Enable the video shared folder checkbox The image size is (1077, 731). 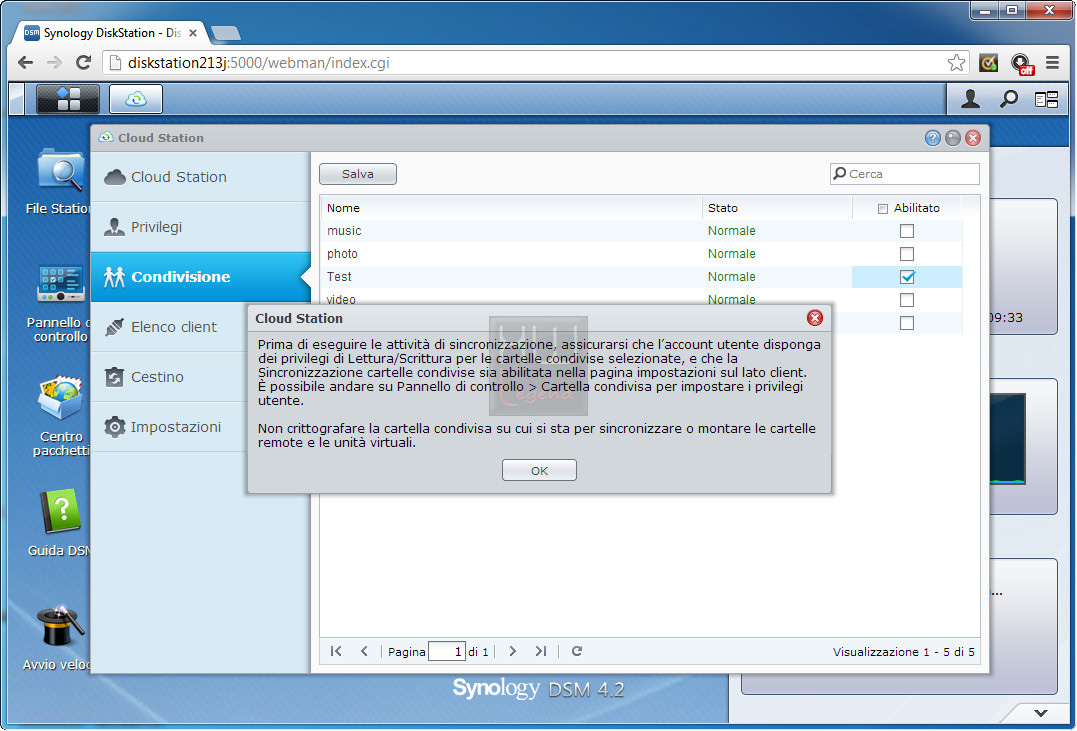[907, 300]
